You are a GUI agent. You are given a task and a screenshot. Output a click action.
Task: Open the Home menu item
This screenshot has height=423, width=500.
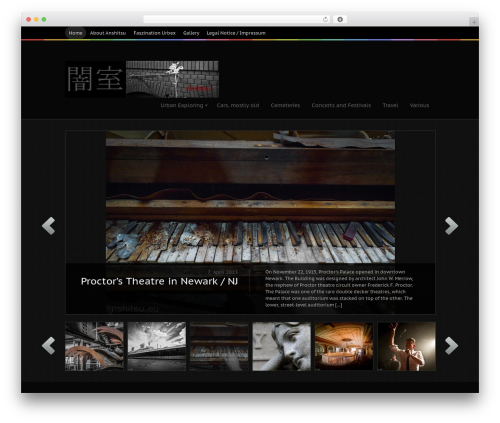[75, 33]
